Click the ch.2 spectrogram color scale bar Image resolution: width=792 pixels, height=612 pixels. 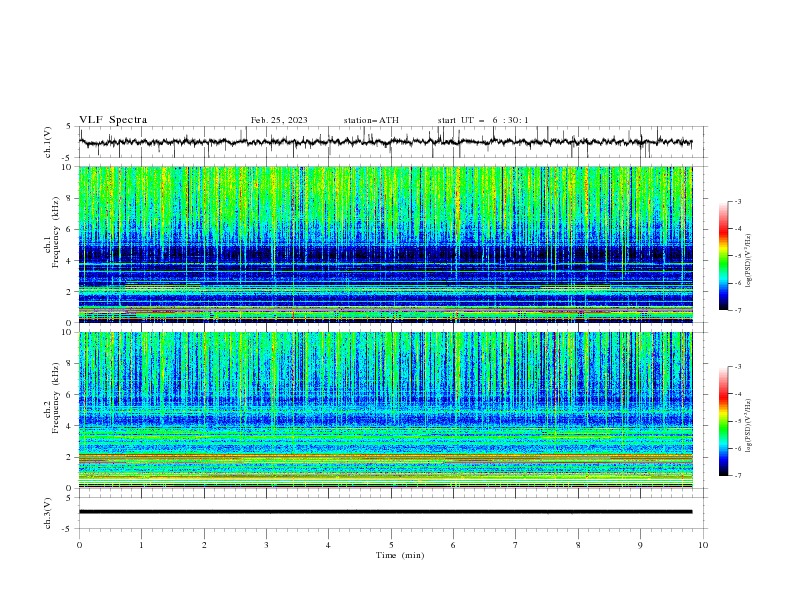click(x=723, y=421)
